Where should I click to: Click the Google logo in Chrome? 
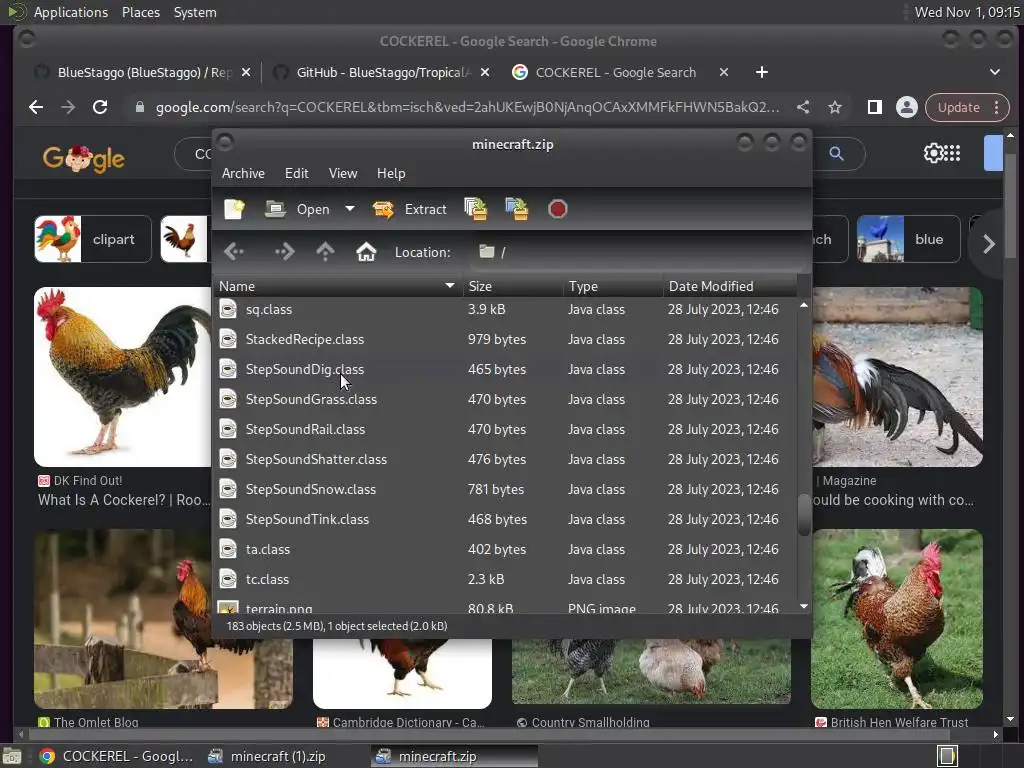84,157
